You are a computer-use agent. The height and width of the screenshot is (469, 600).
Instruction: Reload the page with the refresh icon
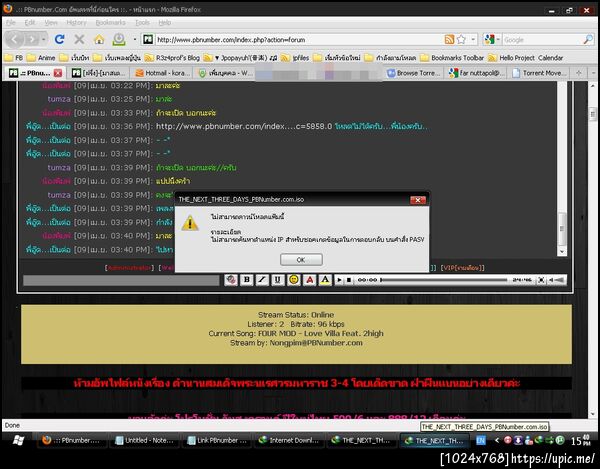coord(59,39)
